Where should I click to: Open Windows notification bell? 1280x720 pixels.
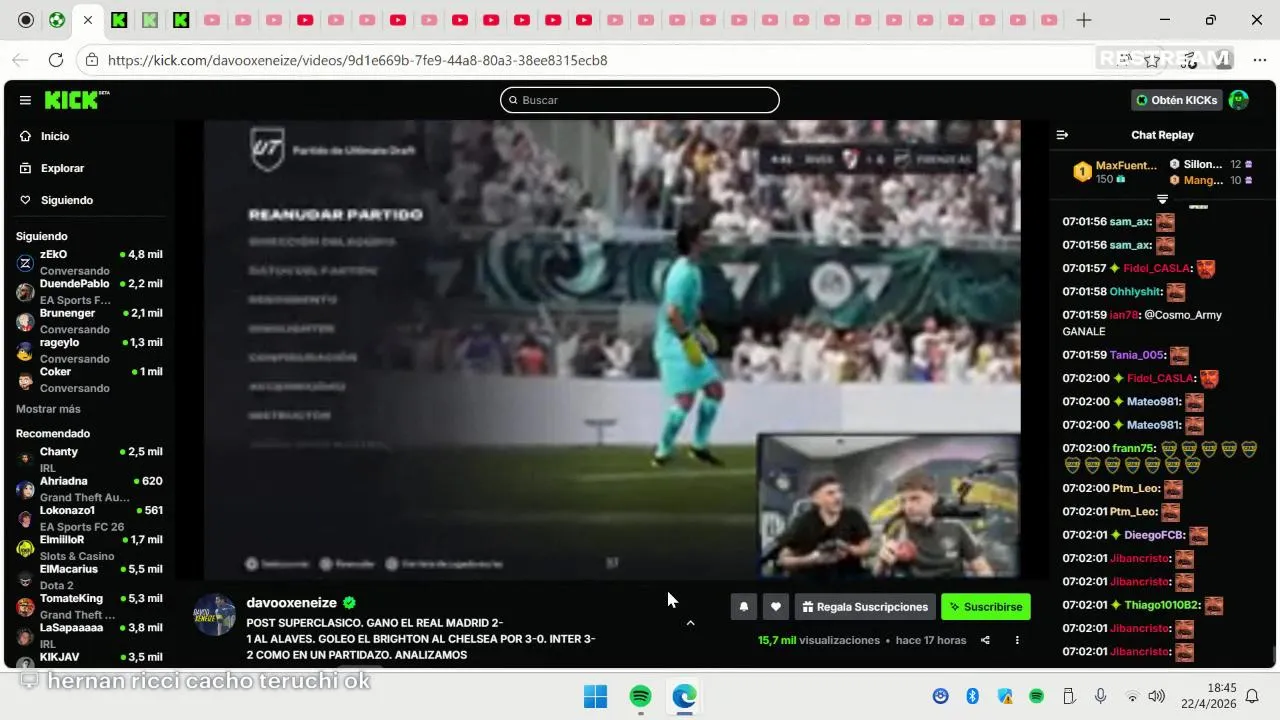[x=1252, y=696]
